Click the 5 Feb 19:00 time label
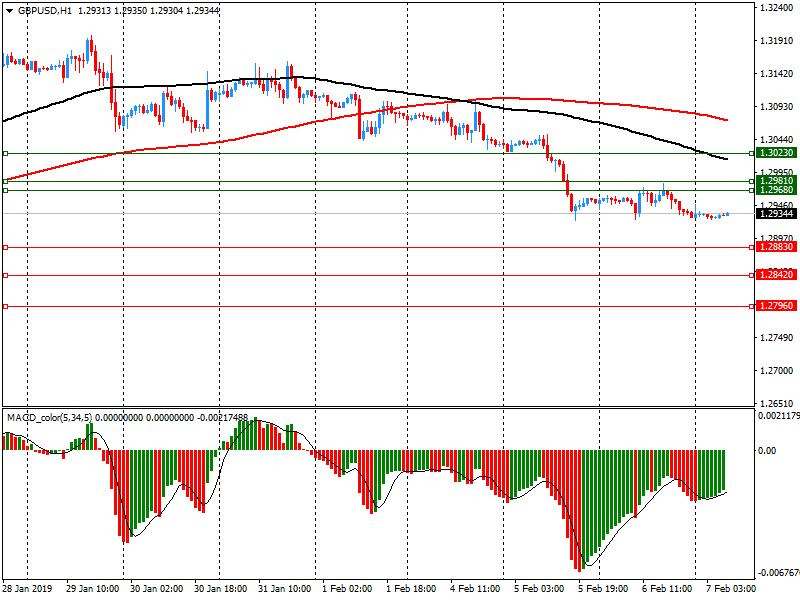Screen dimensions: 800x600 (x=603, y=590)
